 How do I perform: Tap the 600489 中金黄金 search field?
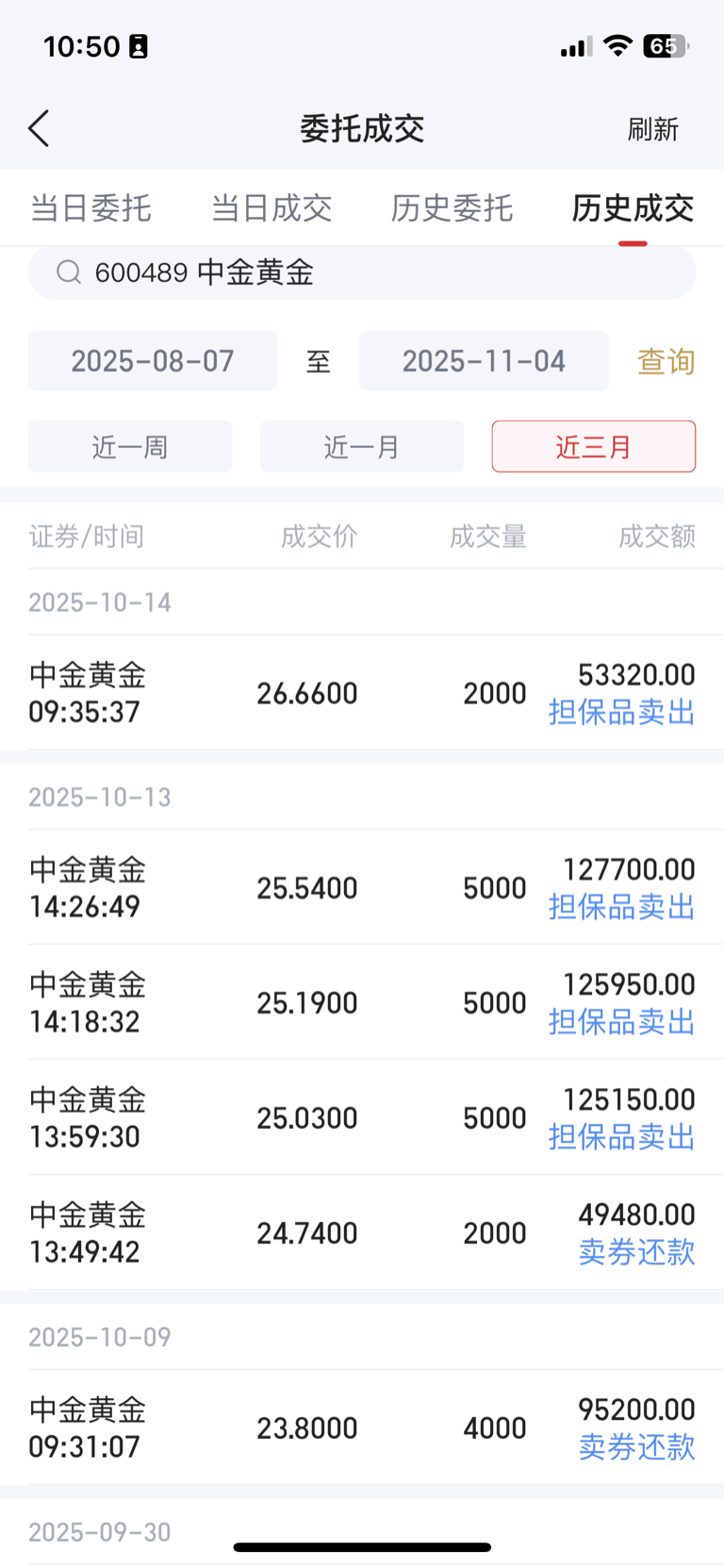click(x=362, y=272)
